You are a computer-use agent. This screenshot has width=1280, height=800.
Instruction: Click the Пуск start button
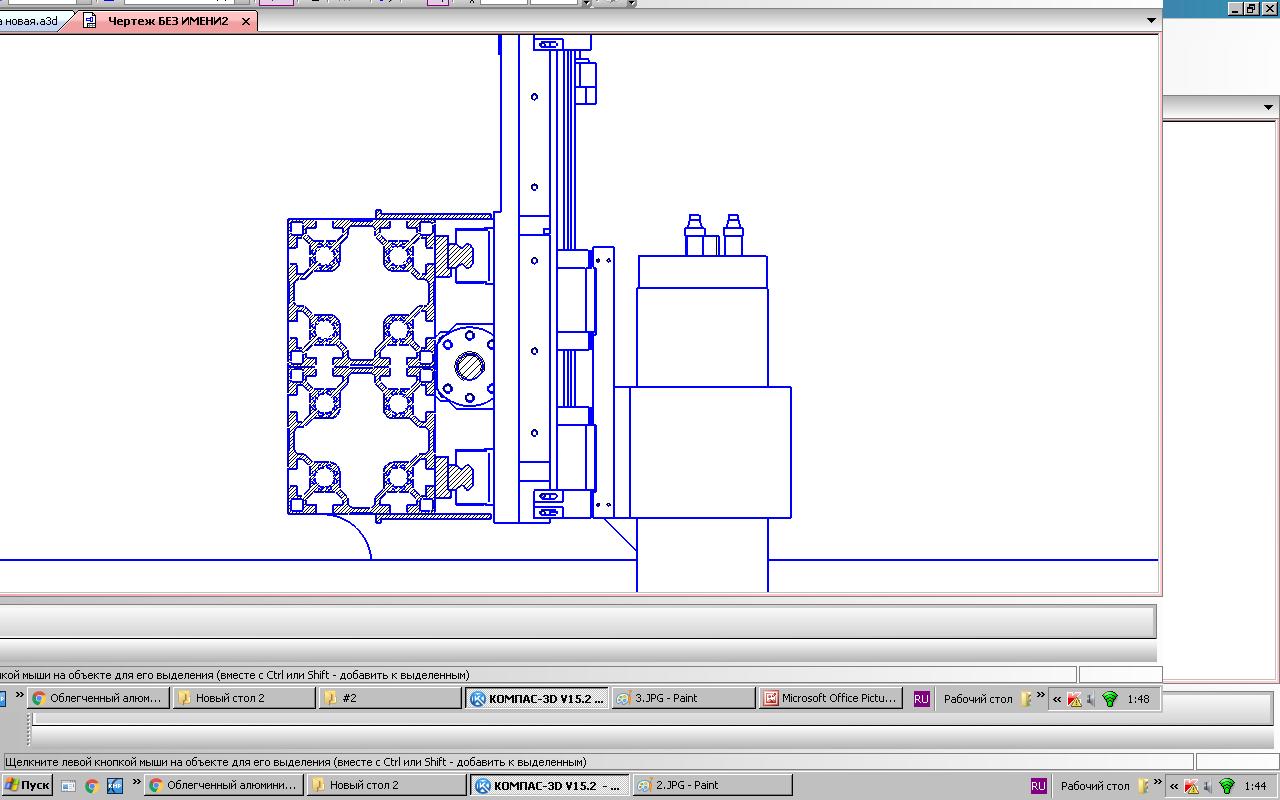click(27, 786)
